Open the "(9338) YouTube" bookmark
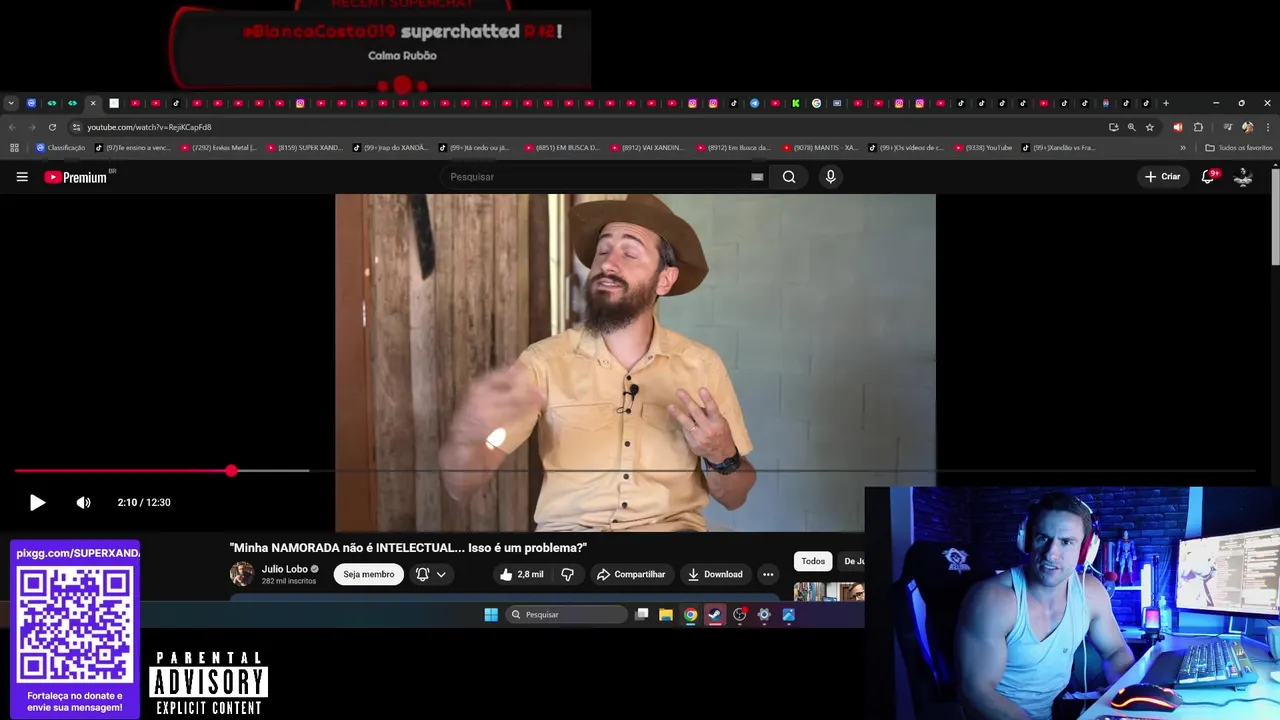Image resolution: width=1280 pixels, height=720 pixels. [983, 148]
